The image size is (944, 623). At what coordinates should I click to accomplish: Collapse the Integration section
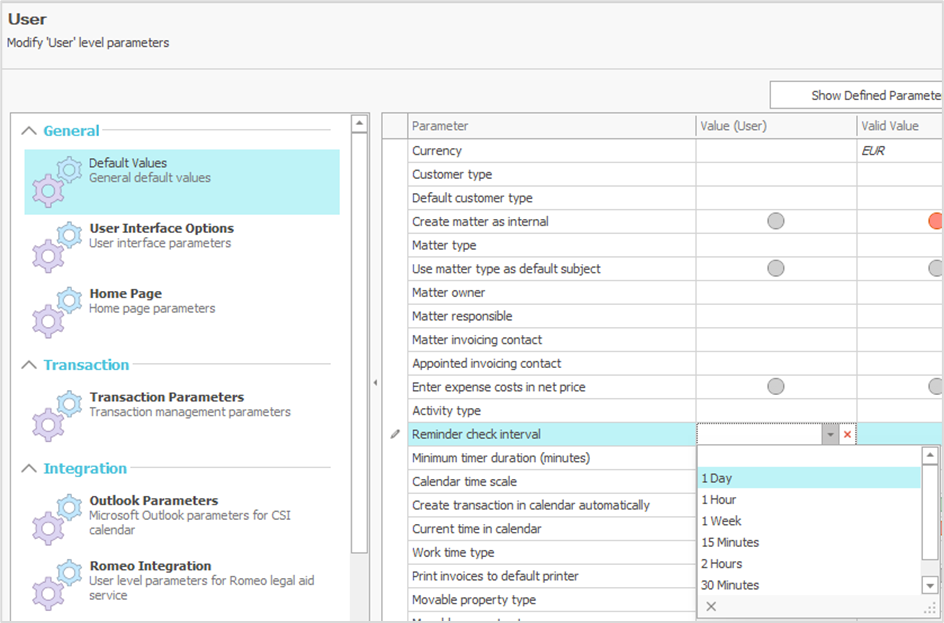[x=30, y=469]
